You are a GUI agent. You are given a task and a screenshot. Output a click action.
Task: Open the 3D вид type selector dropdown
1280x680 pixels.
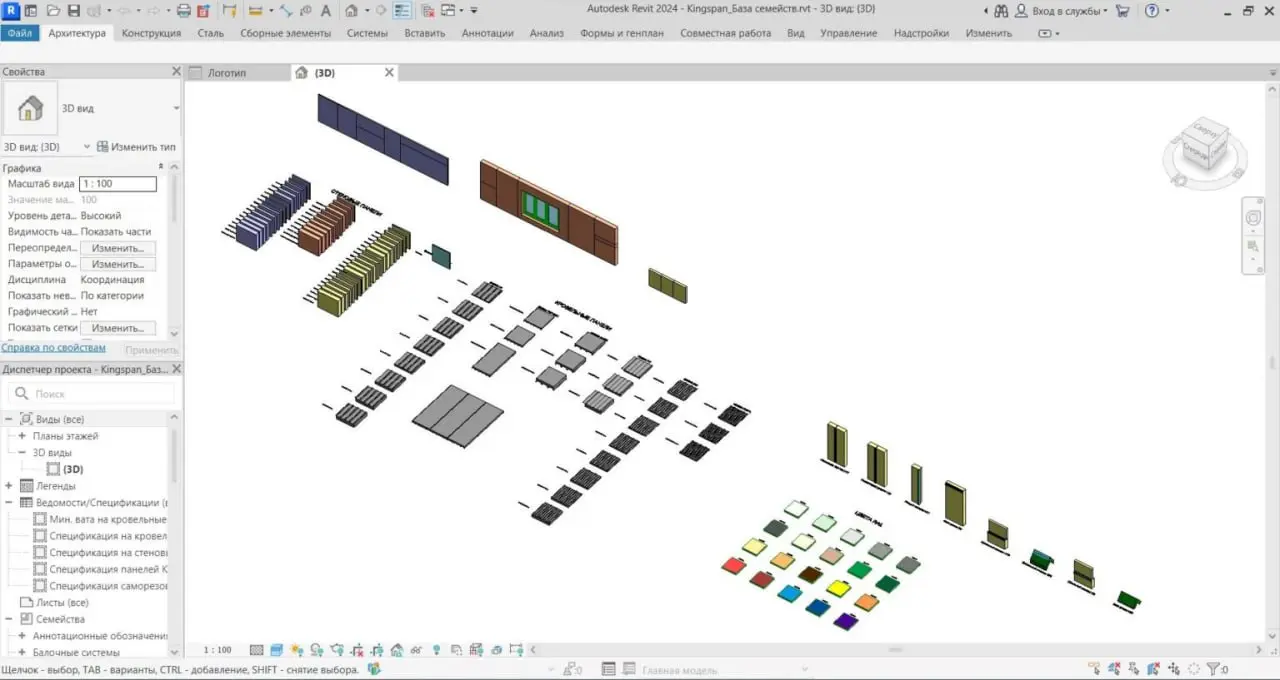(x=176, y=108)
